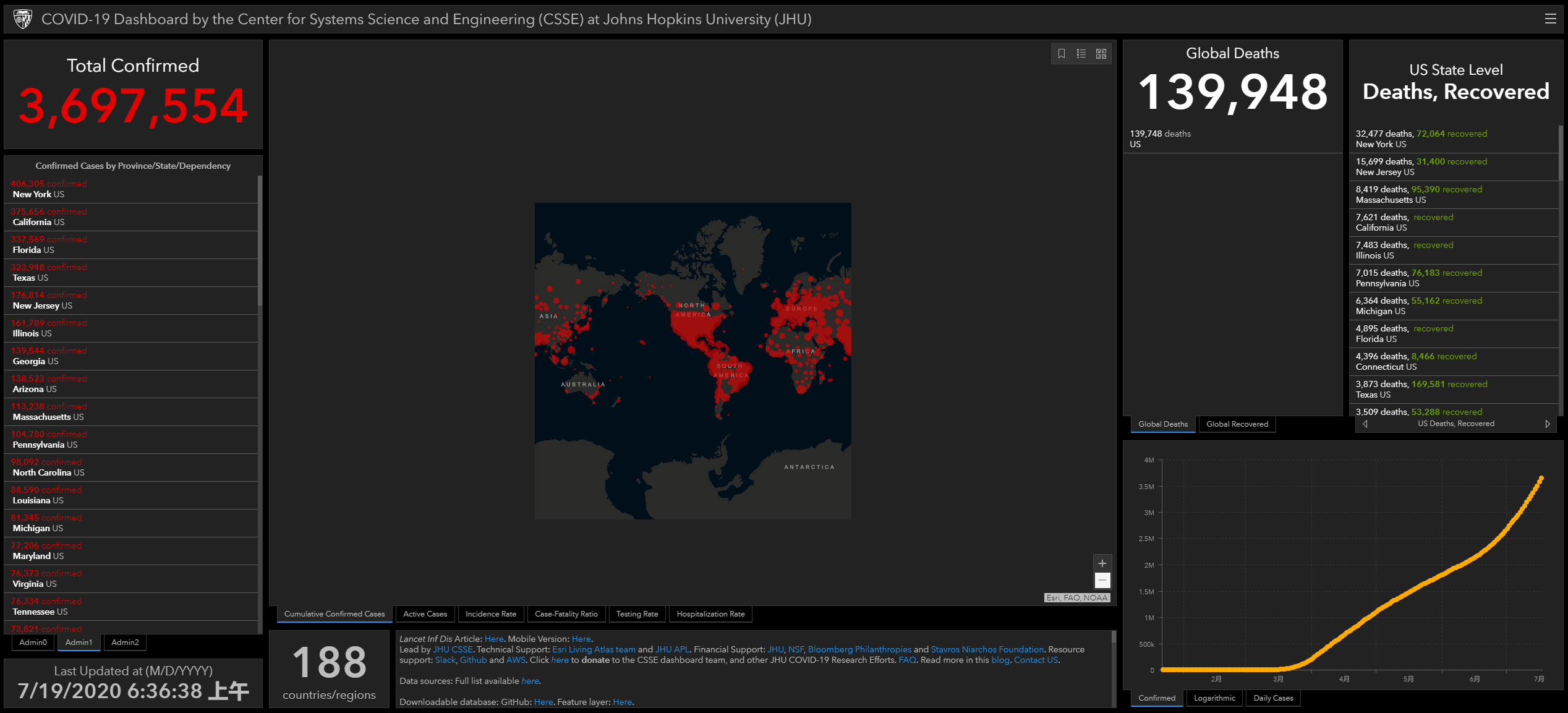Open the Case-Fatality Ratio map tab
The image size is (1568, 713).
pos(566,614)
